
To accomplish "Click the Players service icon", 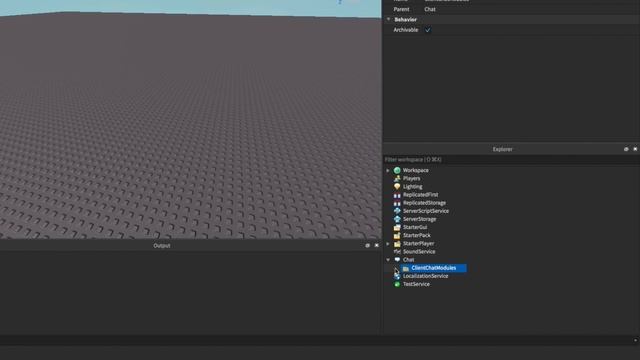I will coord(397,178).
